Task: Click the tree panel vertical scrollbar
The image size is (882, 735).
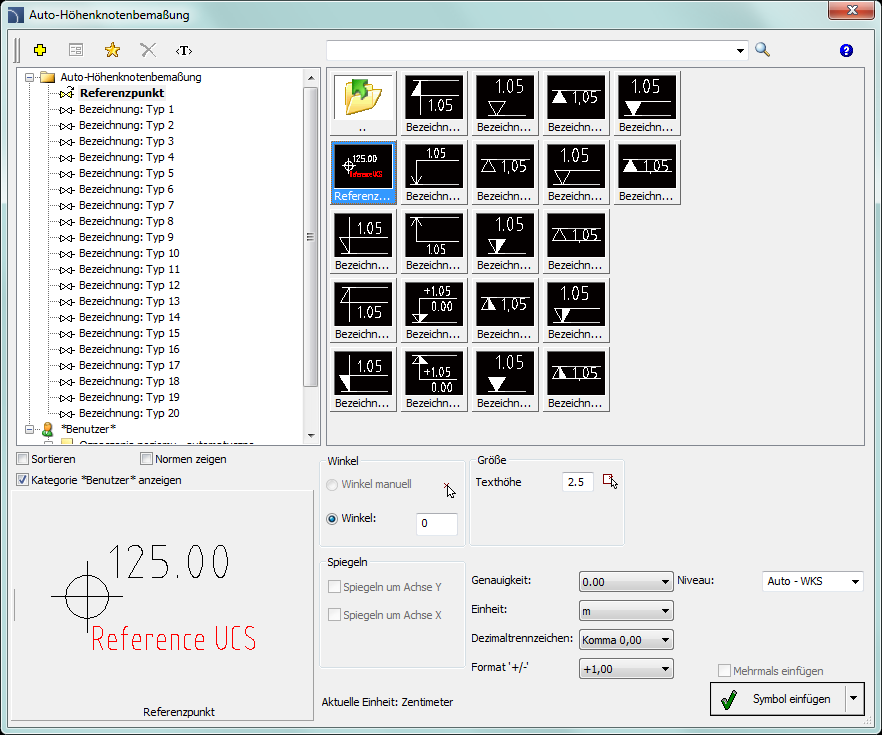Action: click(x=310, y=237)
